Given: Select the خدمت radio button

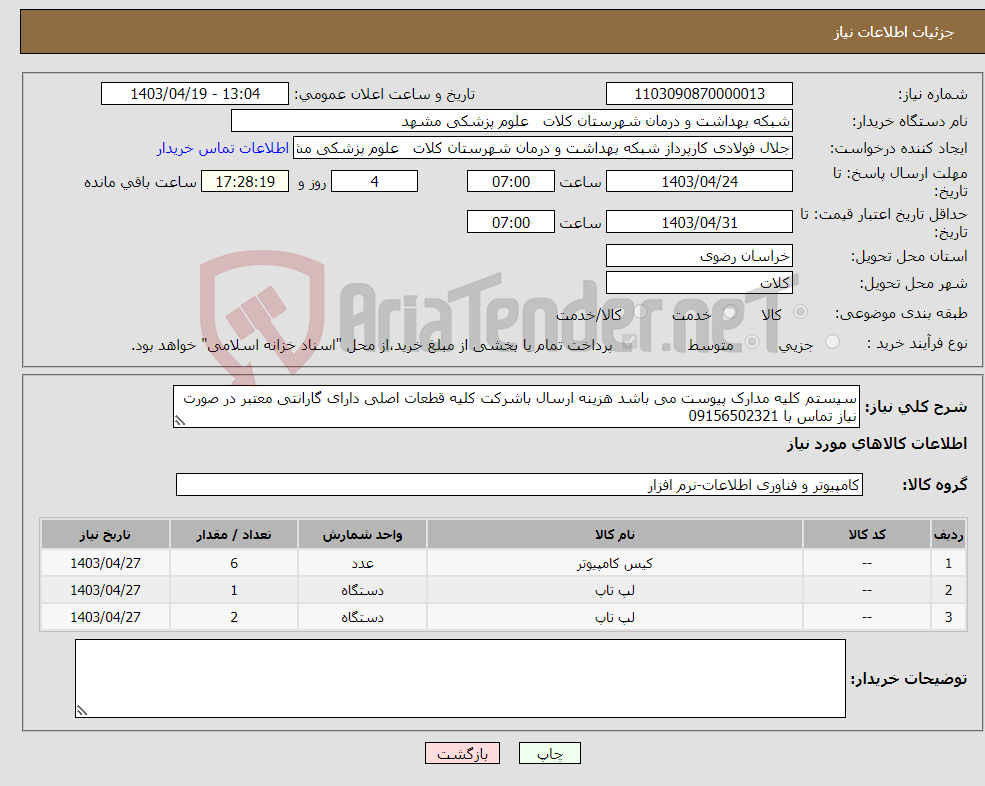Looking at the screenshot, I should click(x=729, y=312).
